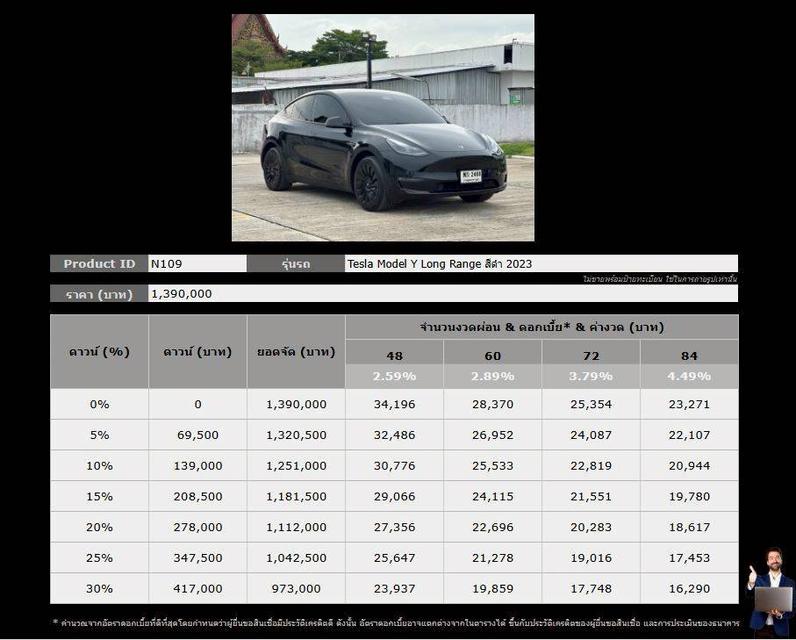
Task: Click the financed amount 1,320,500
Action: (x=296, y=435)
